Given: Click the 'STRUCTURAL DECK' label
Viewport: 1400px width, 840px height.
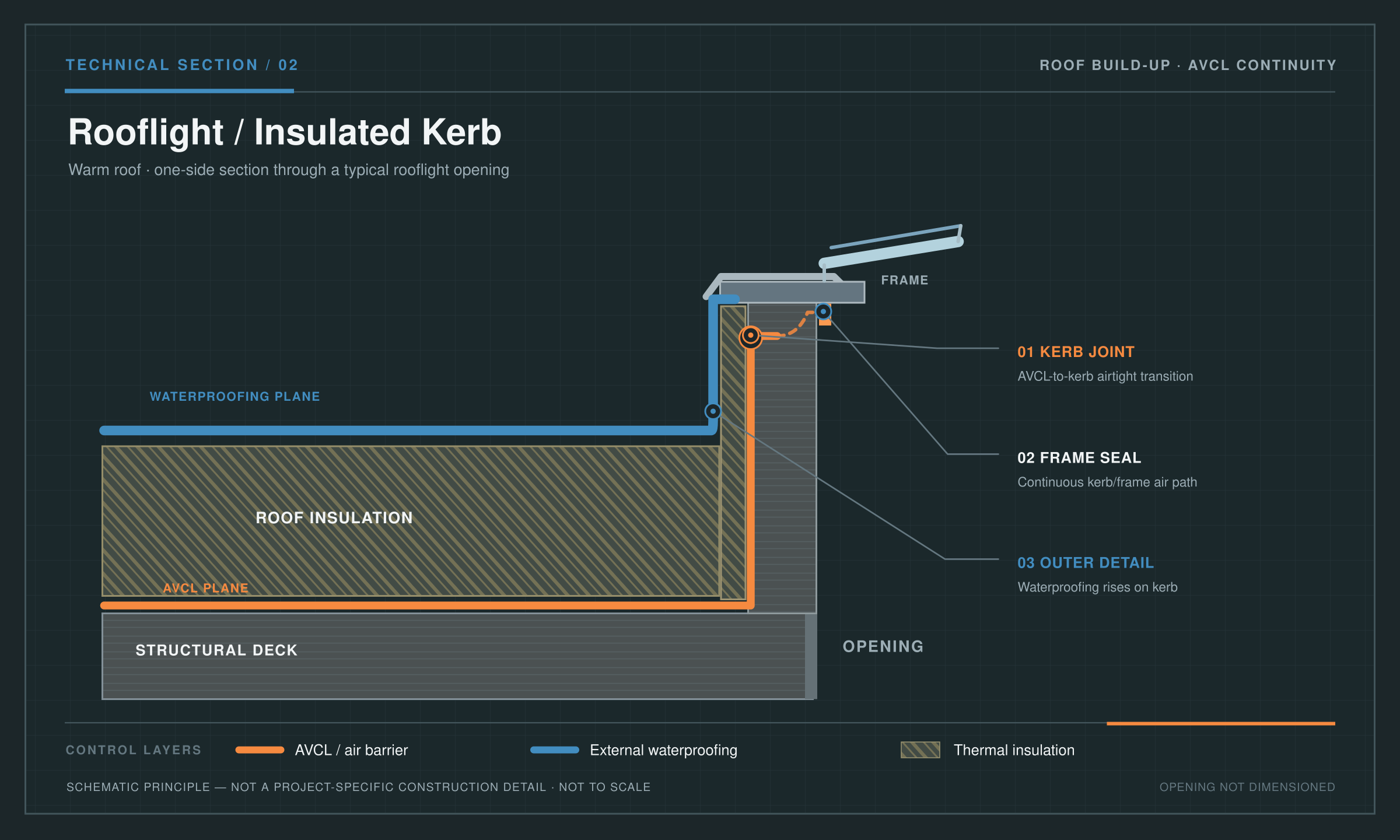Looking at the screenshot, I should 216,650.
